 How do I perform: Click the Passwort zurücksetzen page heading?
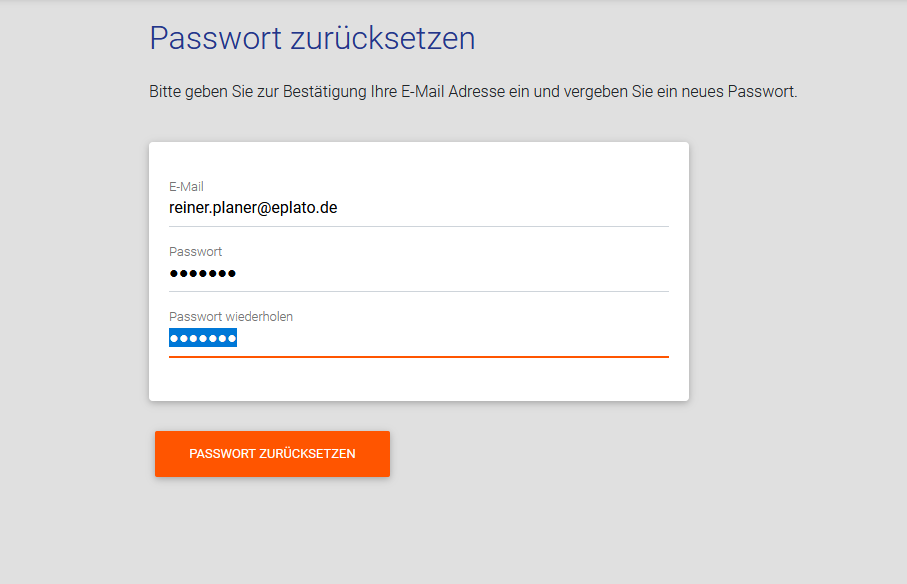(x=312, y=38)
